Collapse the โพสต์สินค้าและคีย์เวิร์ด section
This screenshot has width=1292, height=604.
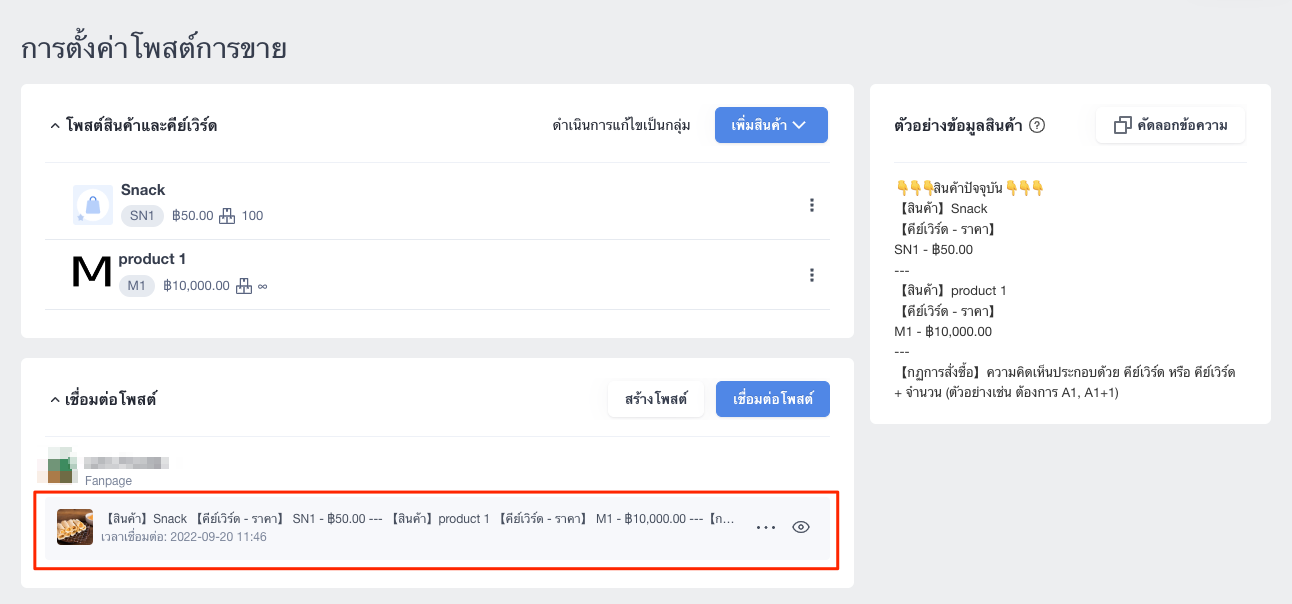tap(54, 126)
